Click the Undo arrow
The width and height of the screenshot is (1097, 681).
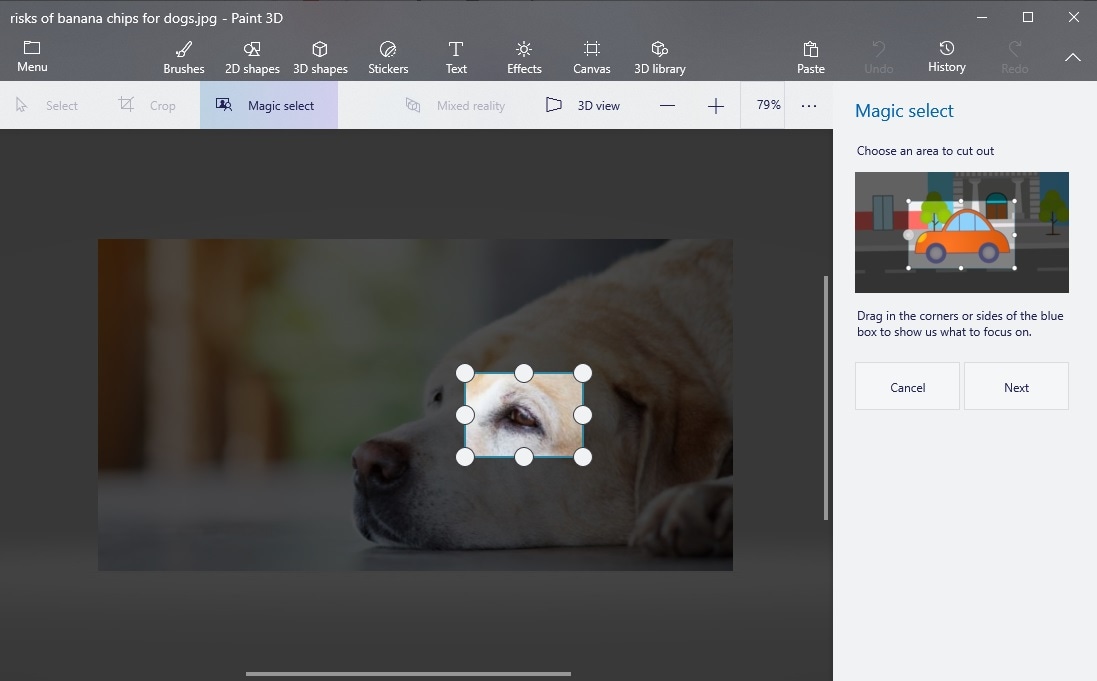(x=878, y=48)
